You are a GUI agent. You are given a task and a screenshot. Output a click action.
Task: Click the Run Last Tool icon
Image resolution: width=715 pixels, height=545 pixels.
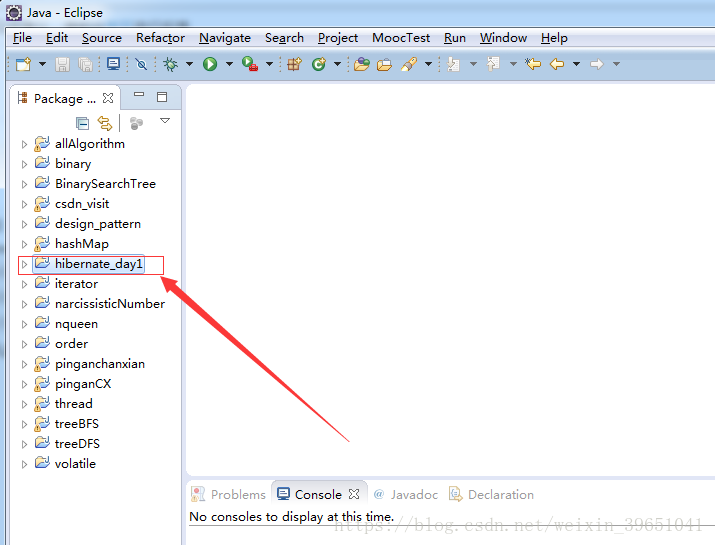pyautogui.click(x=250, y=64)
